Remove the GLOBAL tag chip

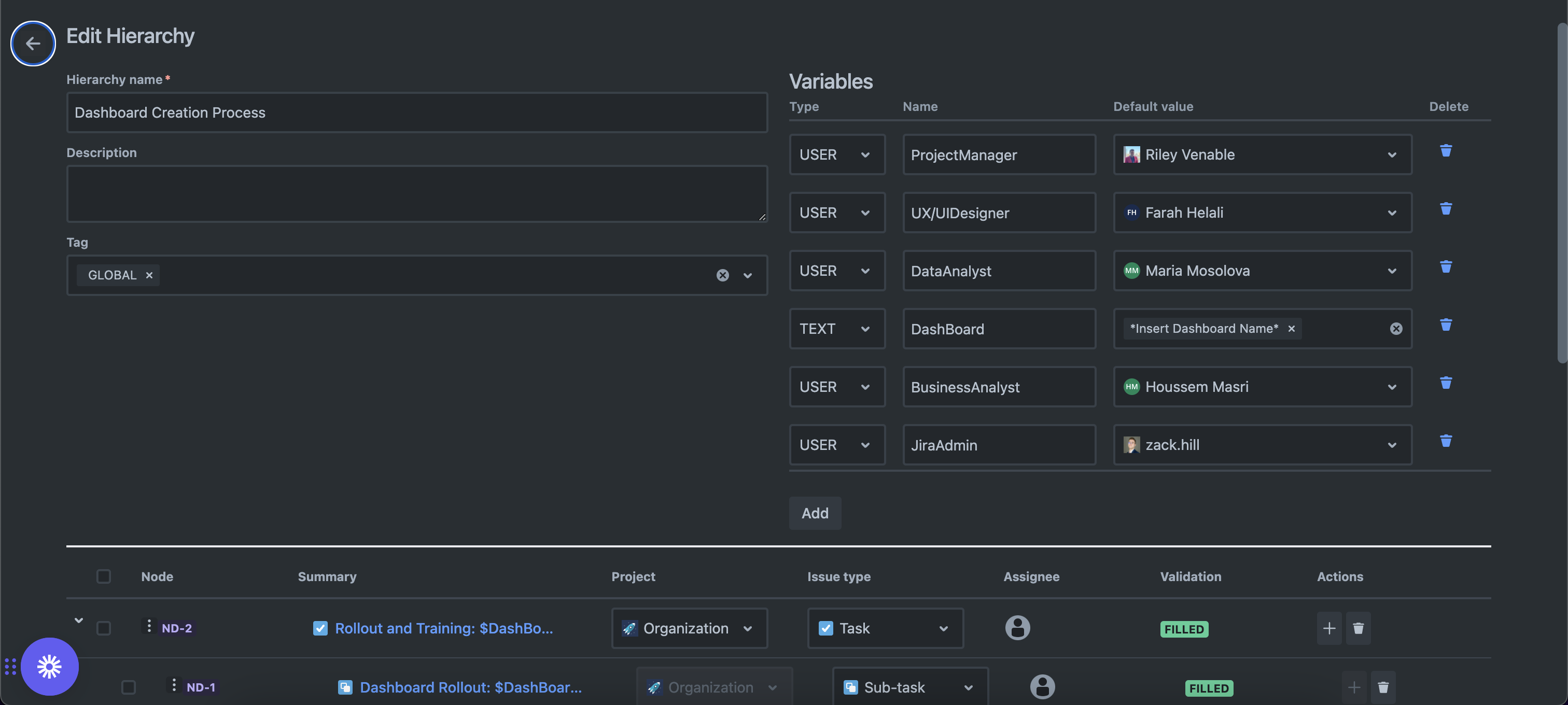149,275
